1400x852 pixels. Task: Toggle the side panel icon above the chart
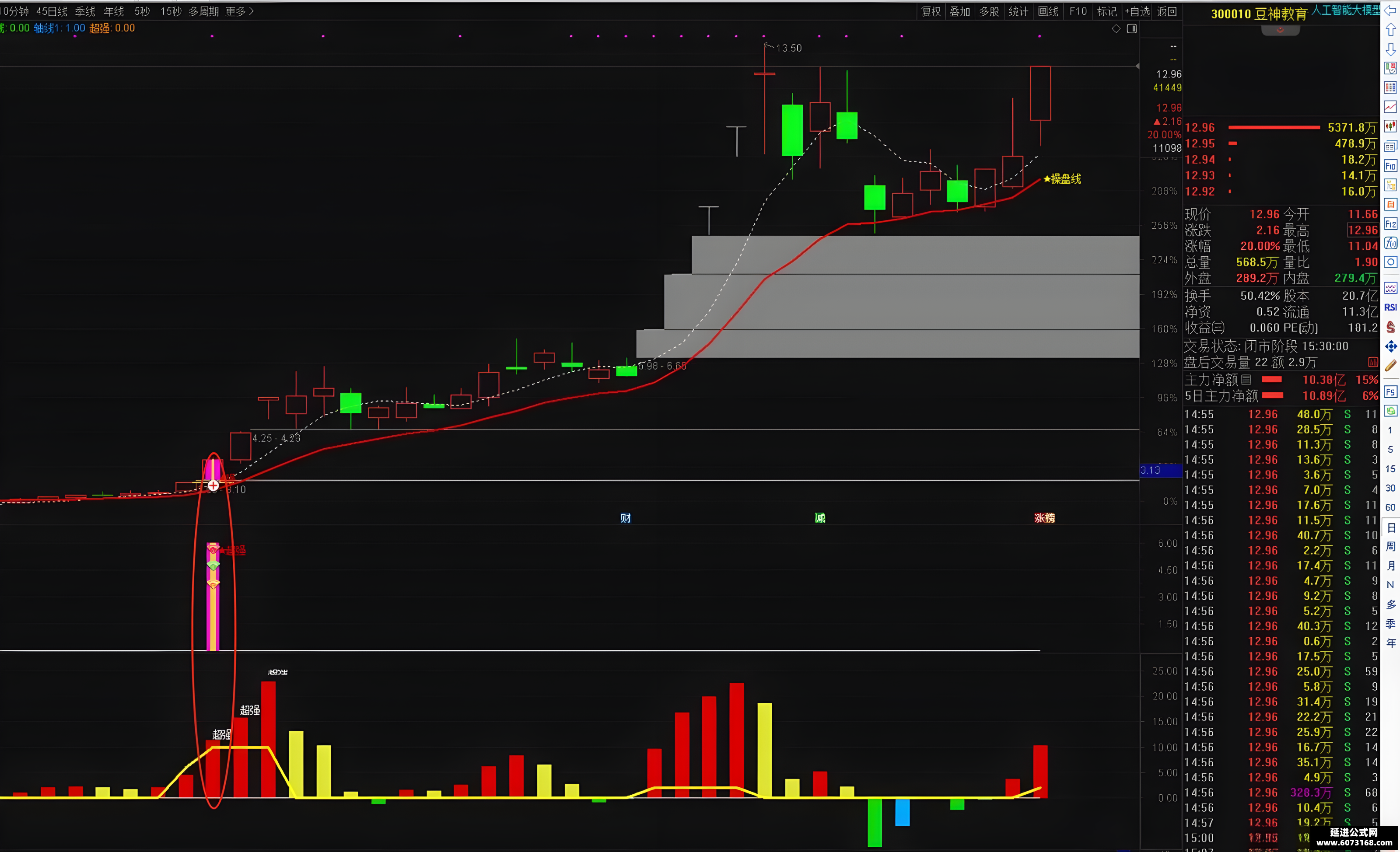[x=1131, y=28]
